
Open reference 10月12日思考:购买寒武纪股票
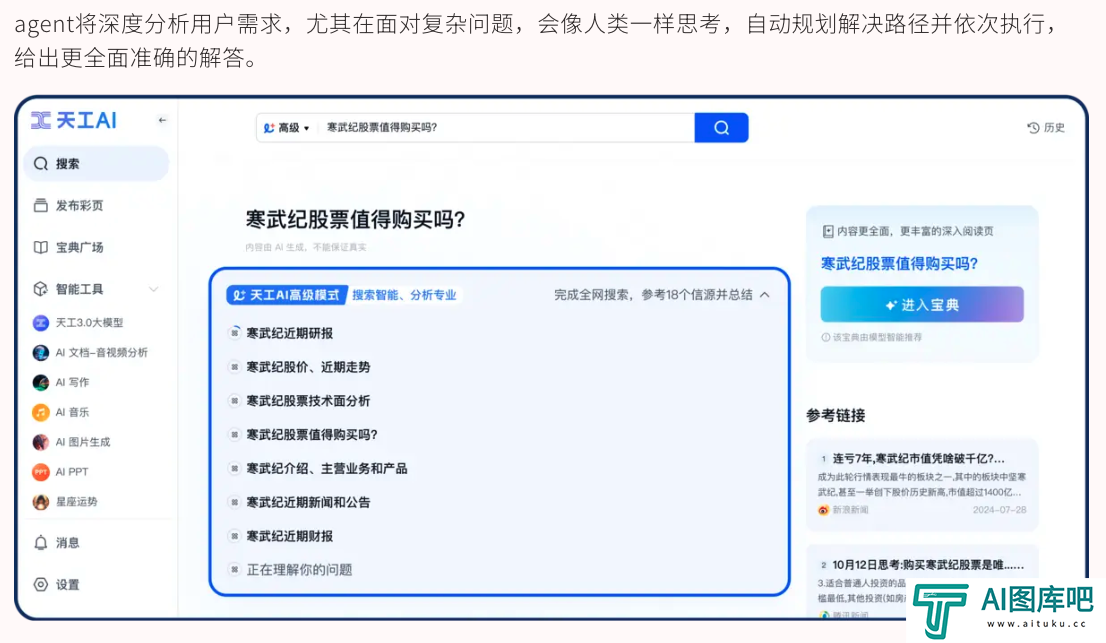click(928, 565)
